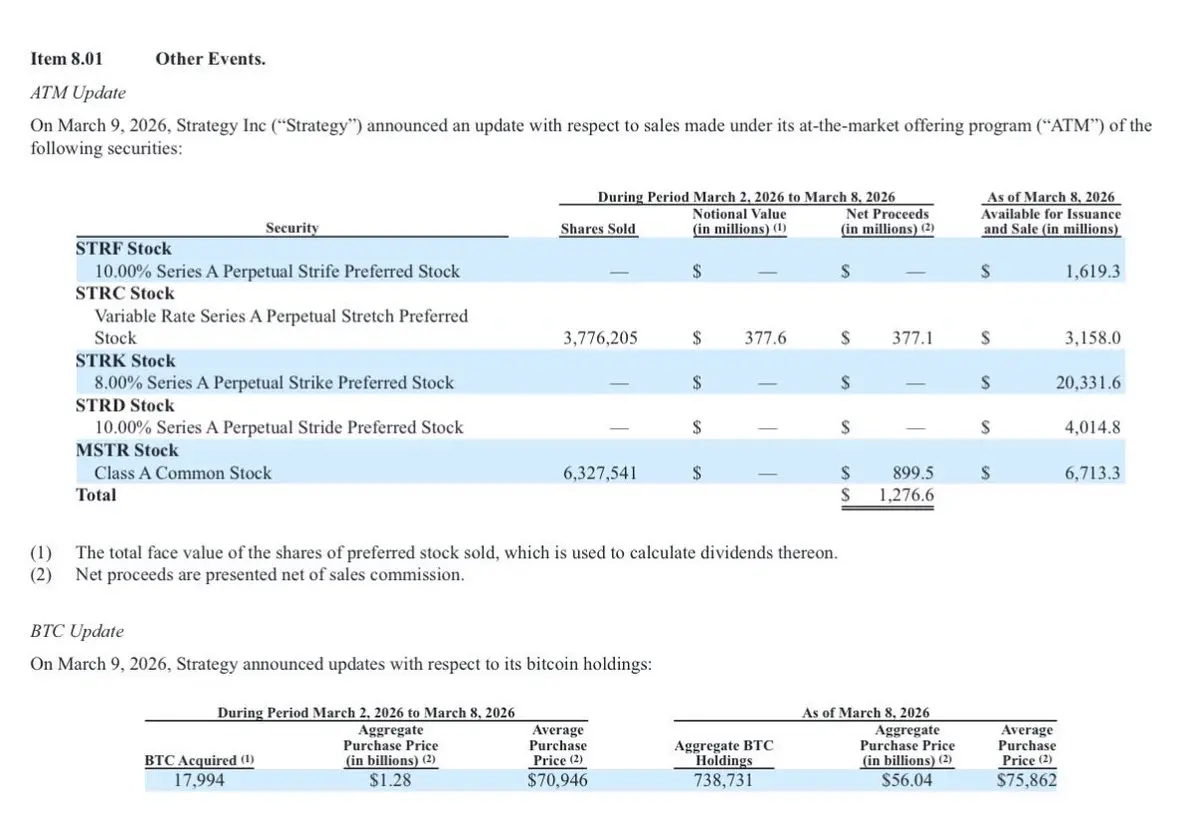Image resolution: width=1200 pixels, height=817 pixels.
Task: Select the net proceeds value 377.1
Action: [x=912, y=338]
